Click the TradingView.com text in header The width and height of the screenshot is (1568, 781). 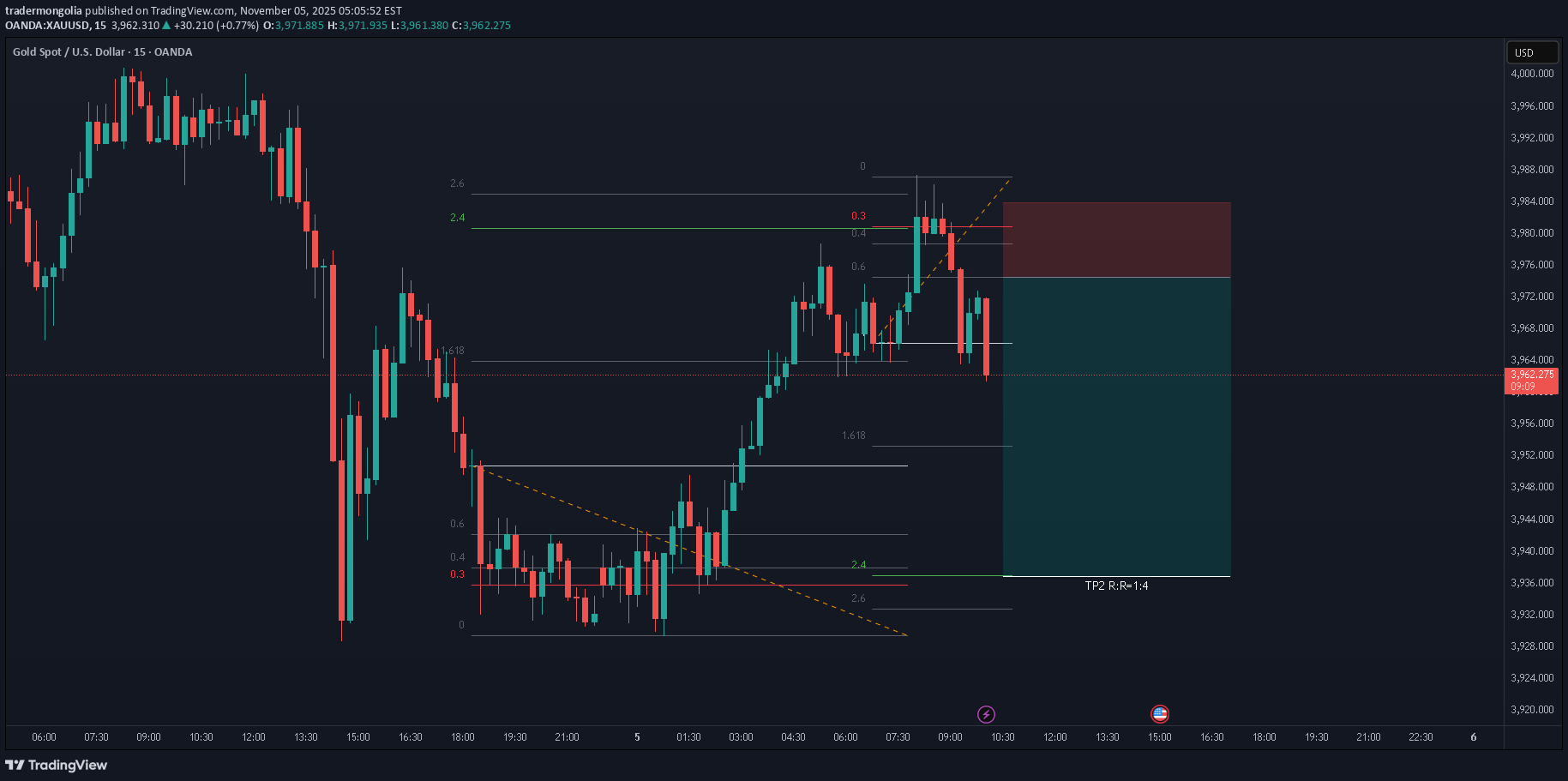pyautogui.click(x=197, y=11)
